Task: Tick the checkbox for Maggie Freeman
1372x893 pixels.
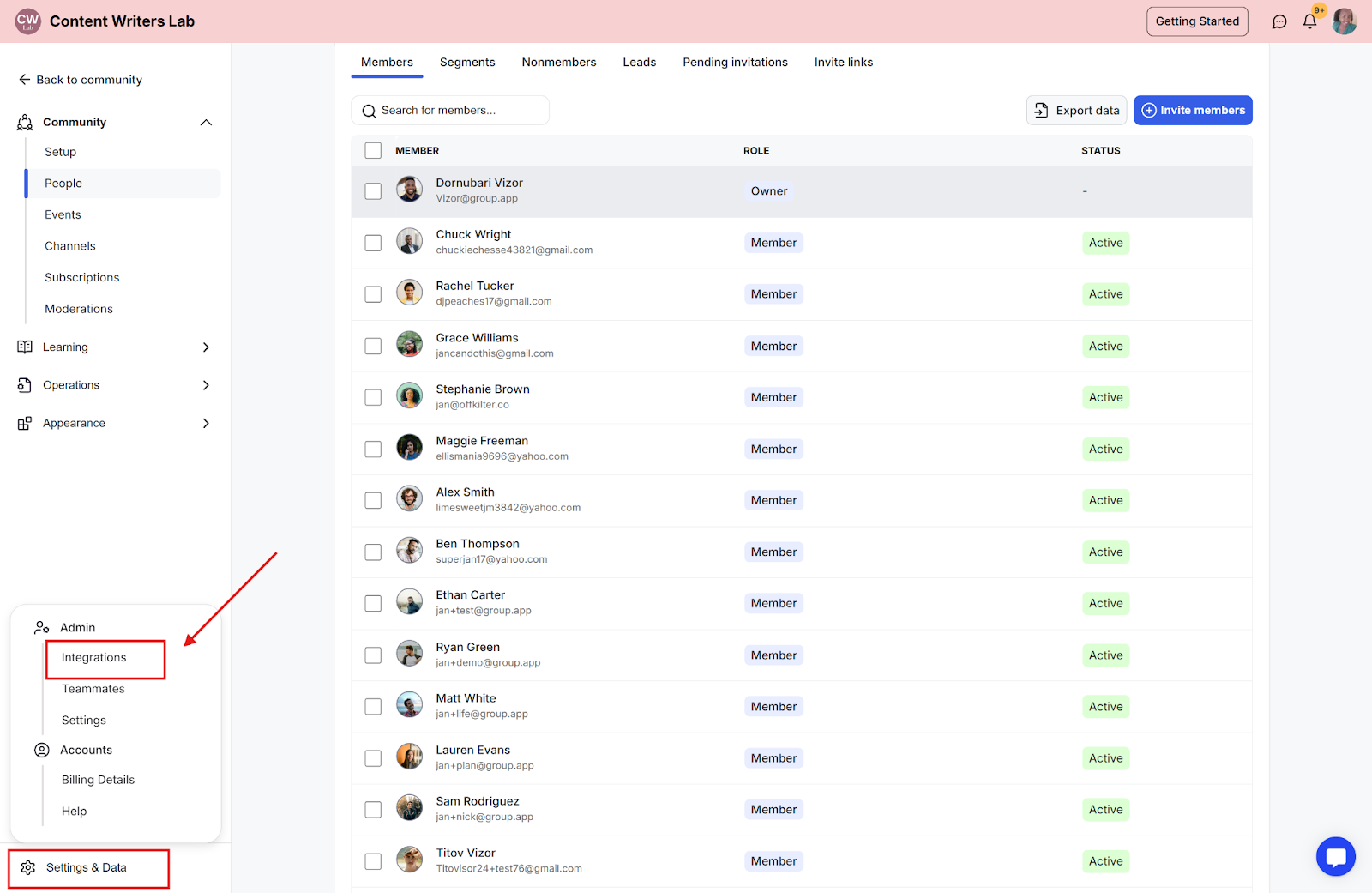Action: [x=373, y=449]
